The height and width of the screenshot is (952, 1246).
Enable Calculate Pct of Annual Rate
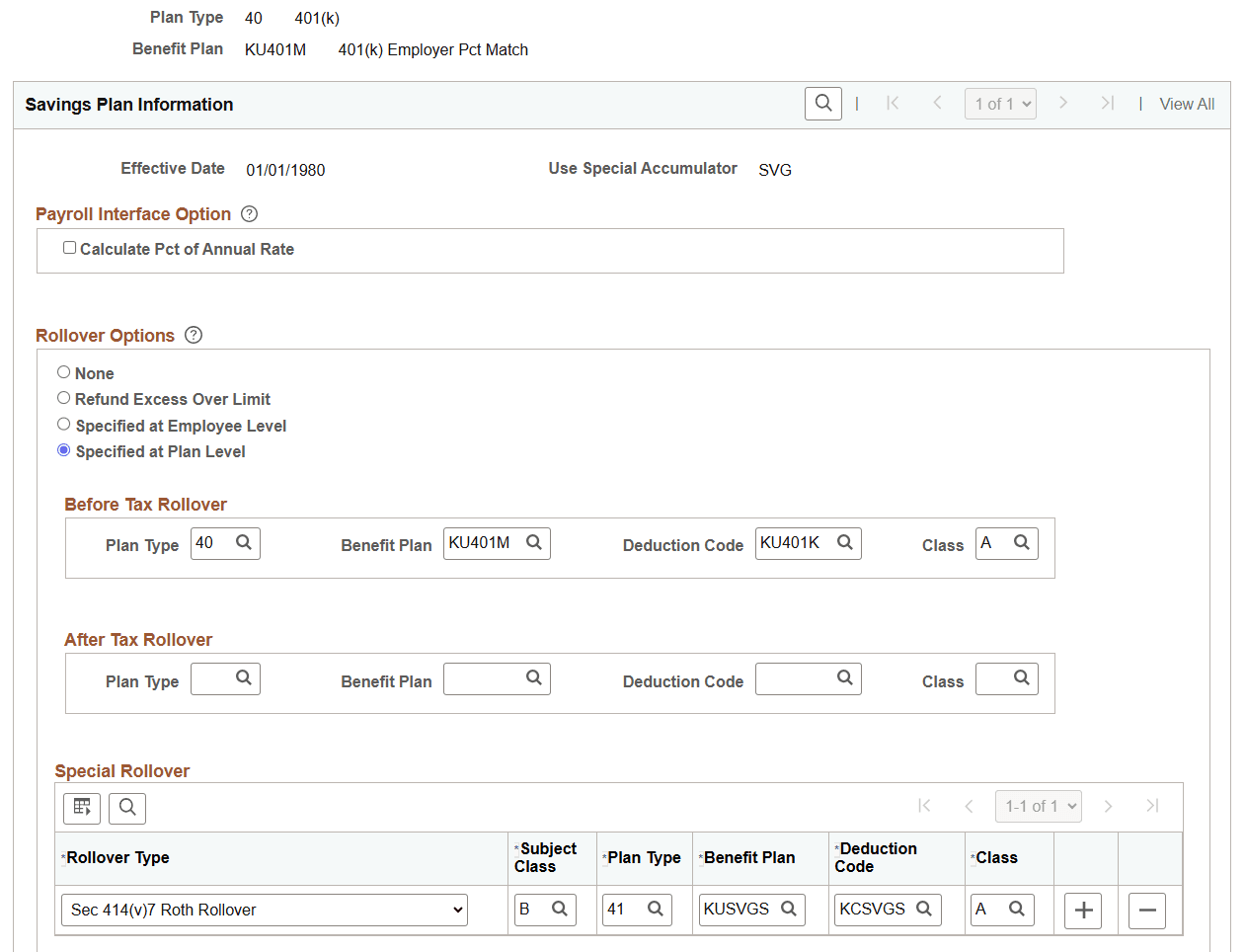(69, 247)
